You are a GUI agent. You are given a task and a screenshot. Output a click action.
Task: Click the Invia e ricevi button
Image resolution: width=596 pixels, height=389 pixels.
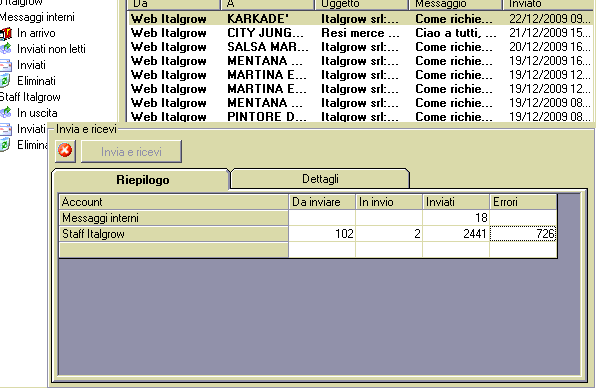pos(131,152)
